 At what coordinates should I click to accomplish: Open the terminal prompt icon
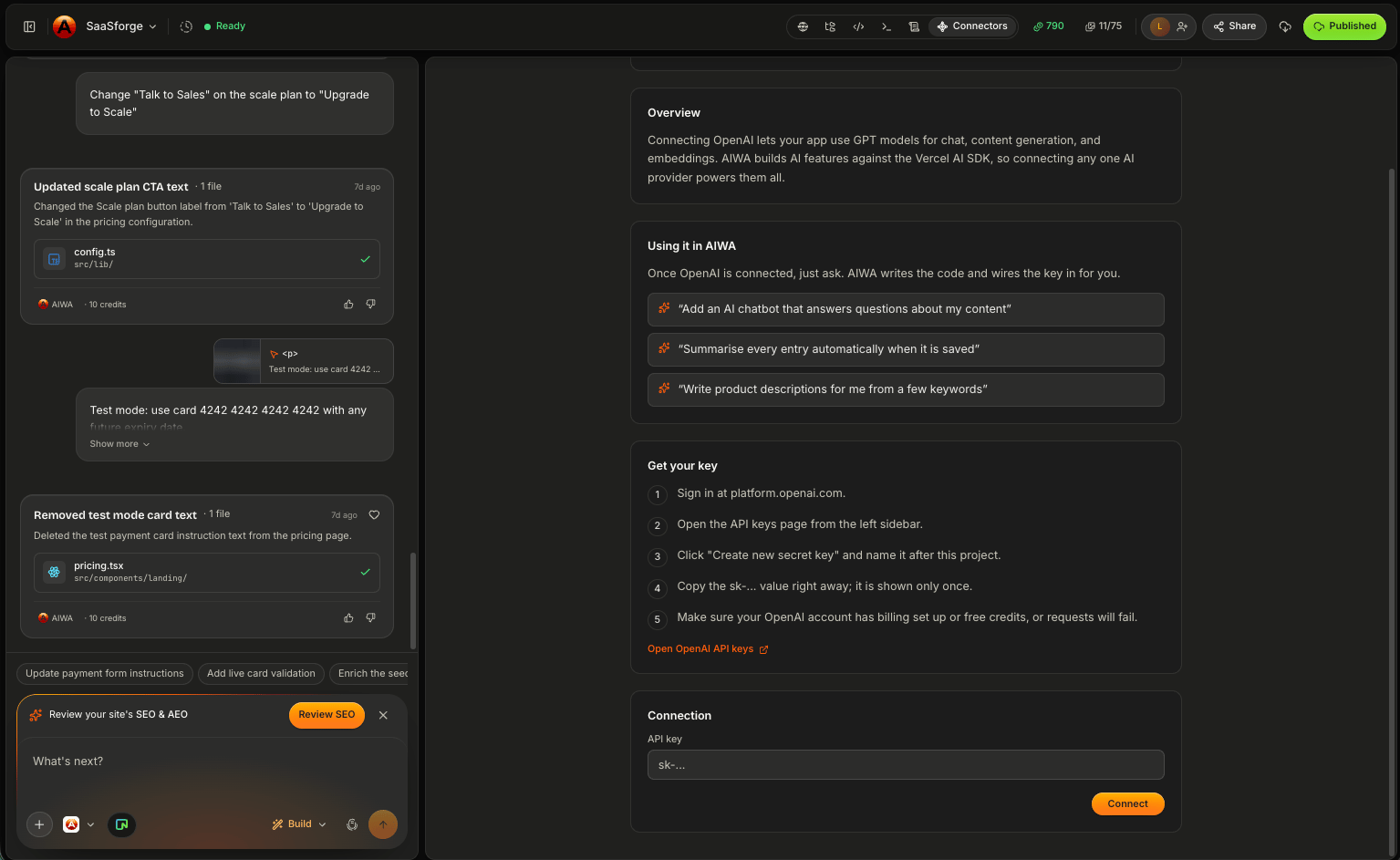886,26
